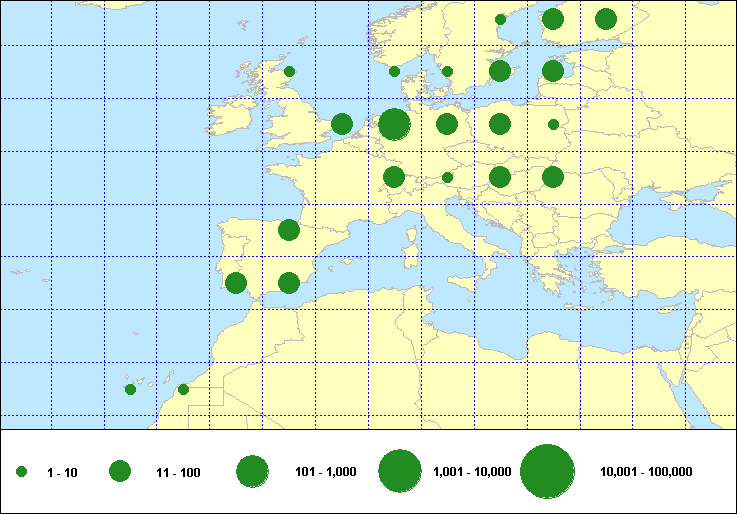Screen dimensions: 737x514
Task: Select the top-right-most green circle on the map
Action: click(605, 19)
